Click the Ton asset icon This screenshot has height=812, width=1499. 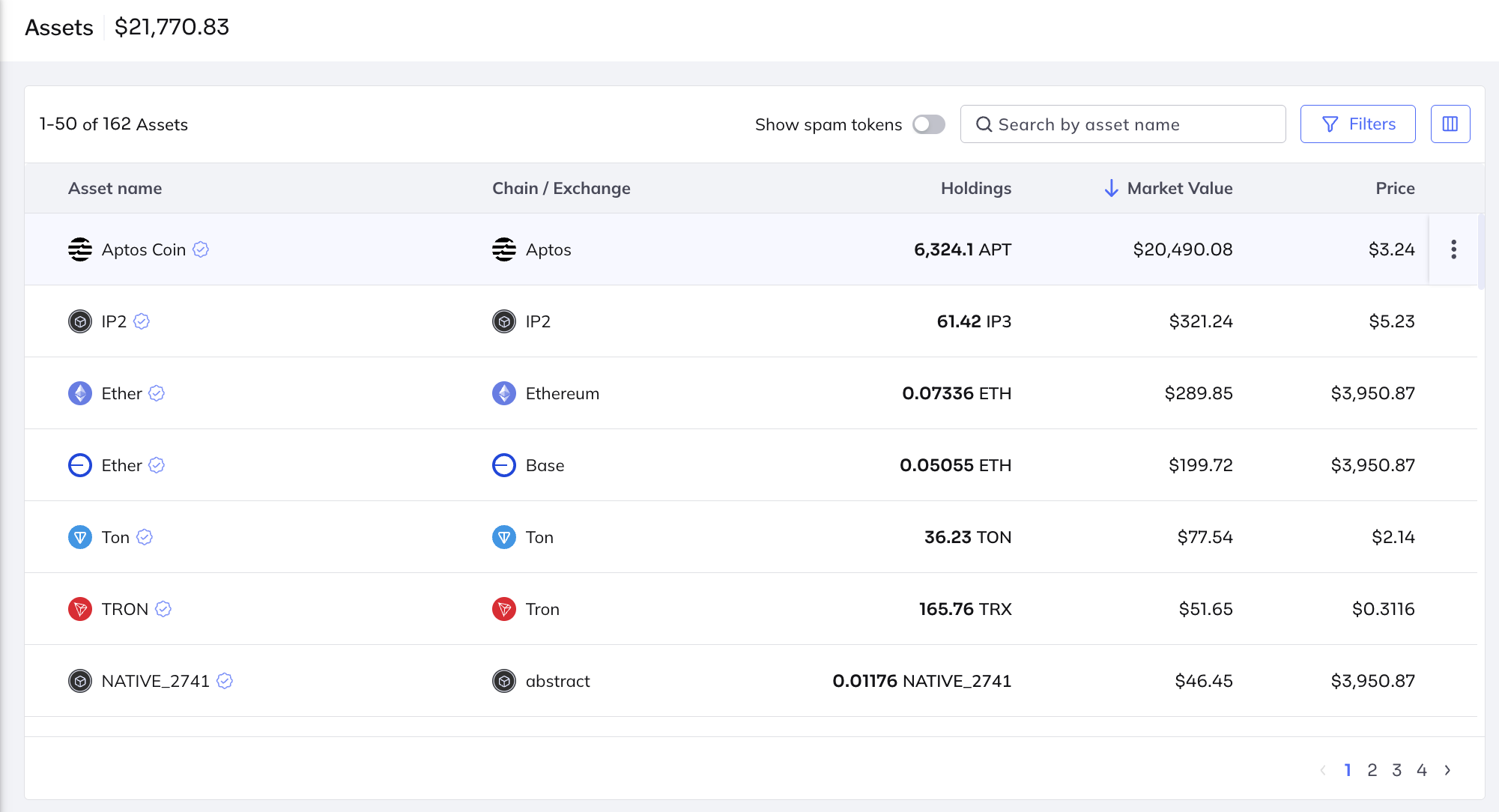pos(80,537)
